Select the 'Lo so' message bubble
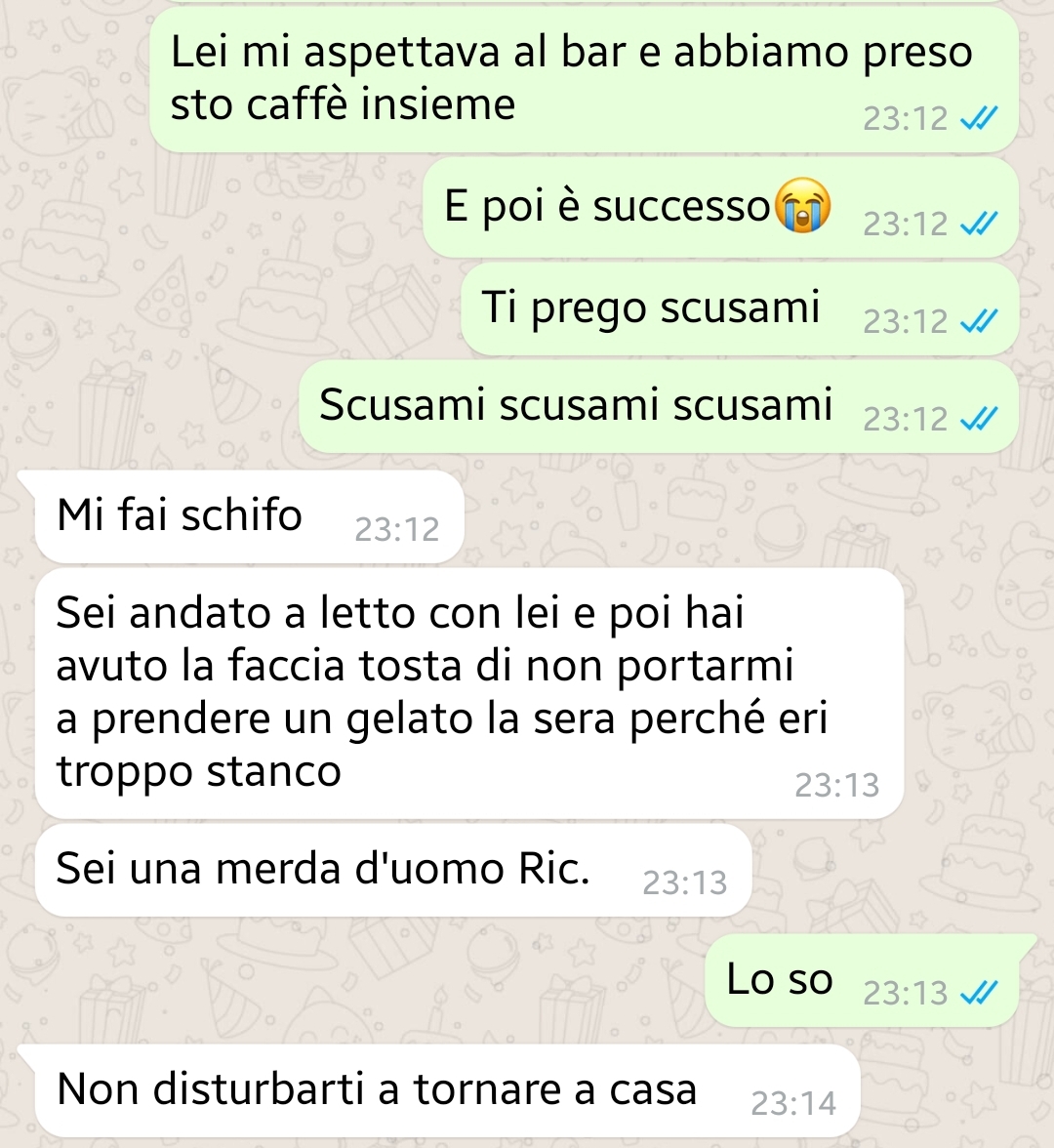The width and height of the screenshot is (1054, 1148). pos(862,980)
